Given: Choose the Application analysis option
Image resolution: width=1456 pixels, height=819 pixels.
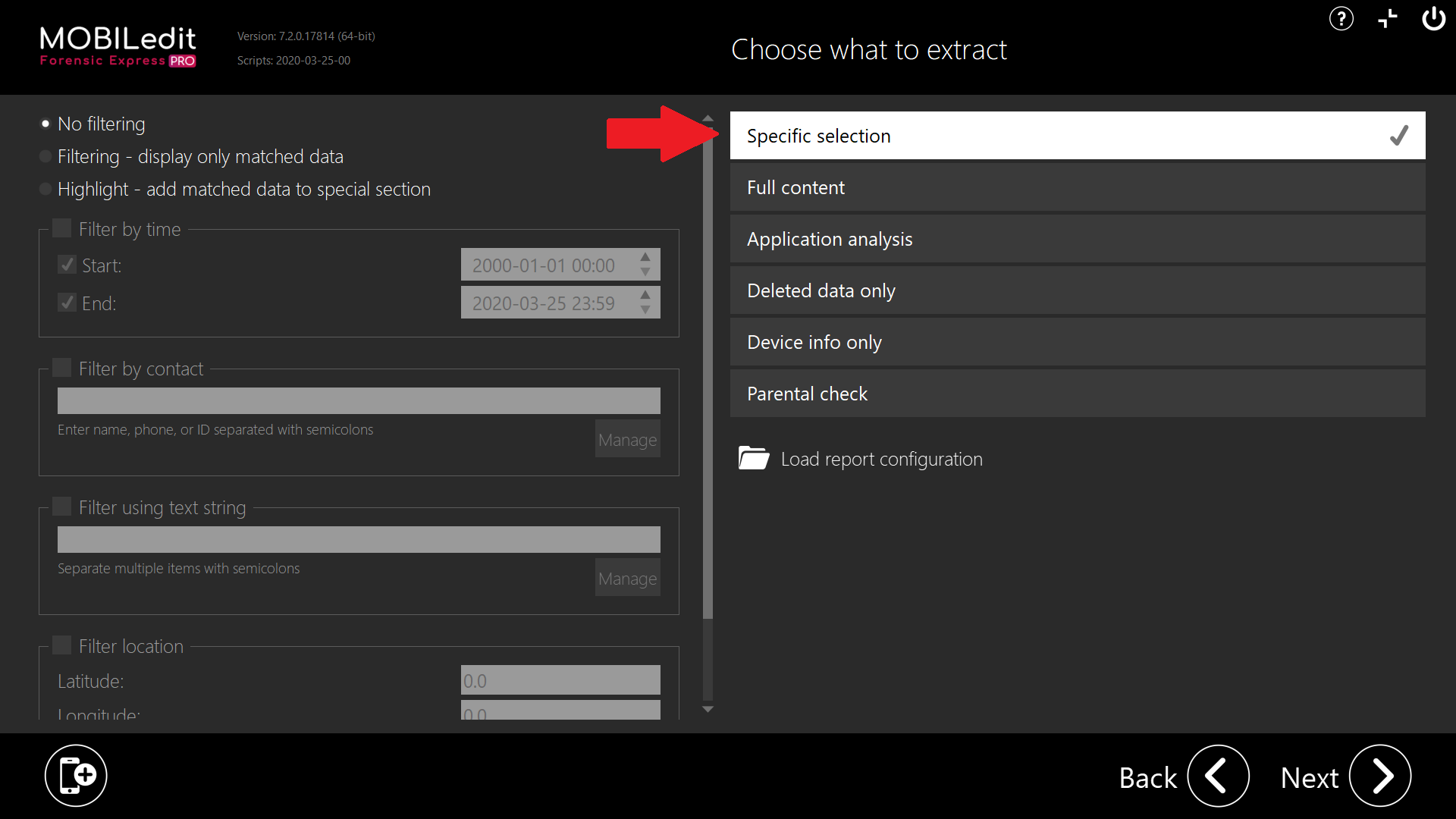Looking at the screenshot, I should tap(1077, 239).
